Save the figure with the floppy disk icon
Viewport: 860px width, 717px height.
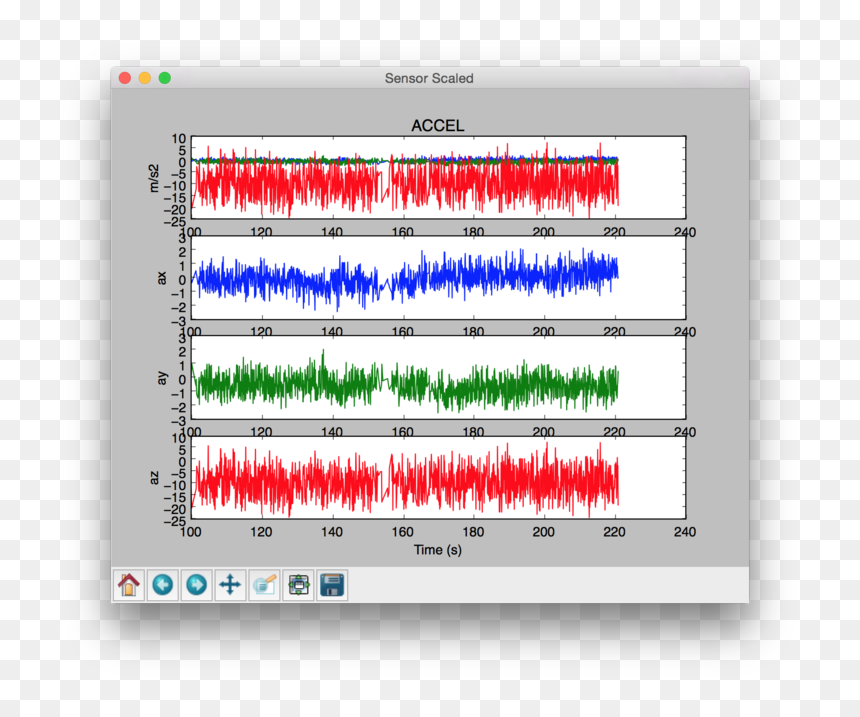[x=332, y=585]
